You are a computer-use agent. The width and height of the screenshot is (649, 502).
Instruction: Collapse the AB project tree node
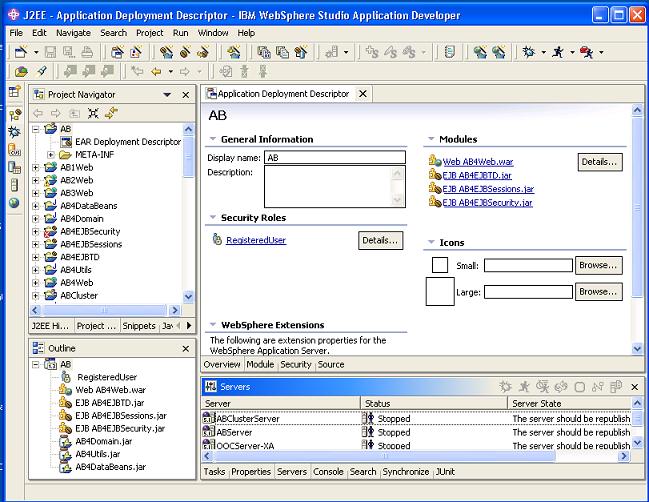coord(36,129)
